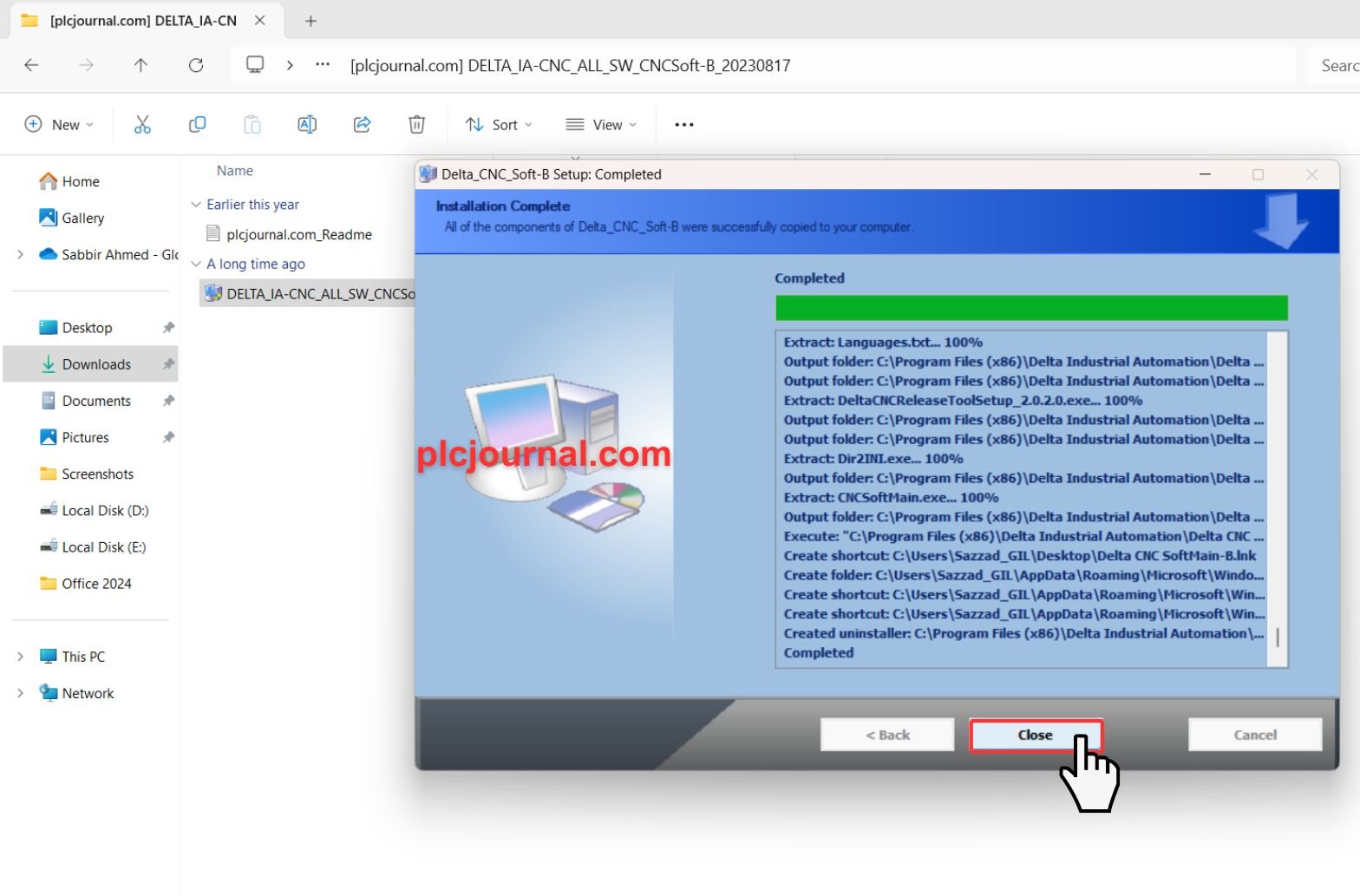
Task: Open Home in navigation pane
Action: (69, 181)
